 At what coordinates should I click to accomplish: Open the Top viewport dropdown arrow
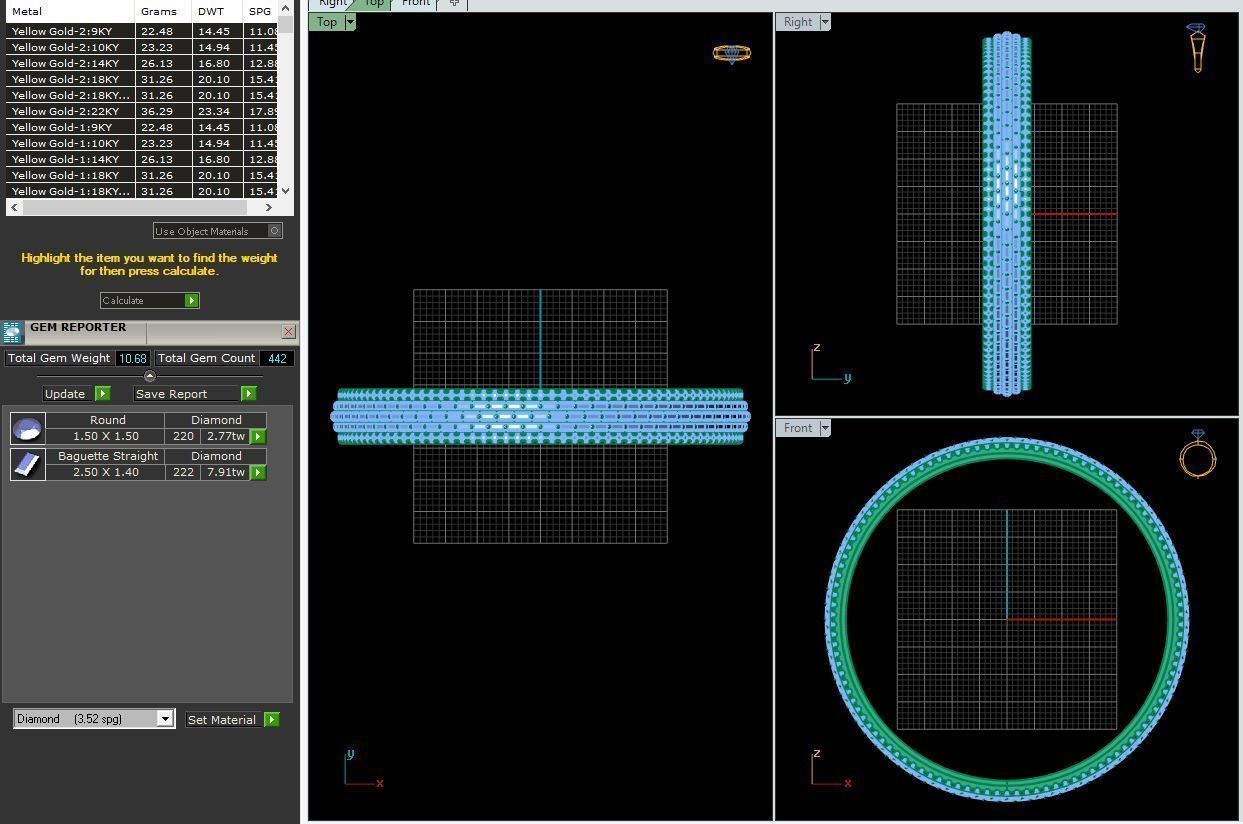click(350, 22)
